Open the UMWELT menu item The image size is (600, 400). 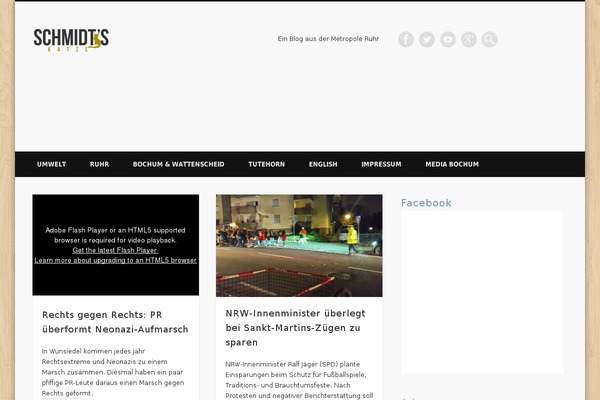coord(51,164)
